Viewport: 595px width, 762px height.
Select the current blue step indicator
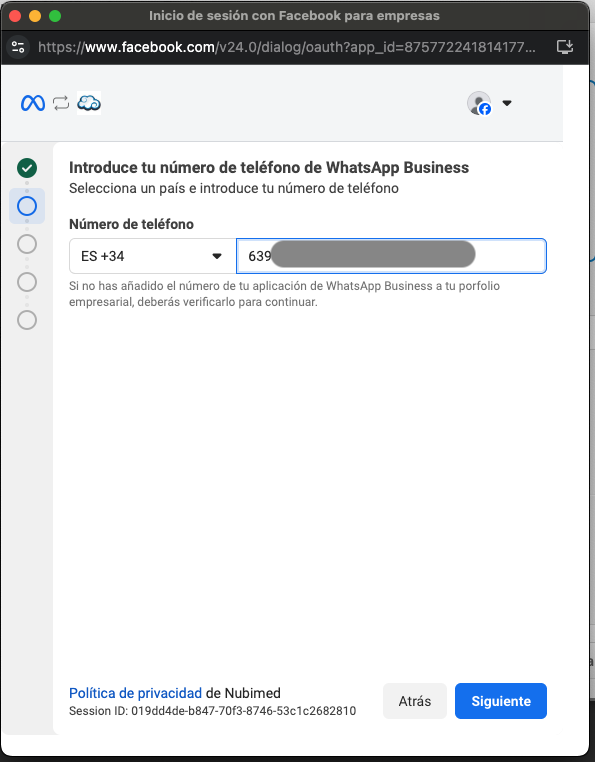pyautogui.click(x=27, y=206)
